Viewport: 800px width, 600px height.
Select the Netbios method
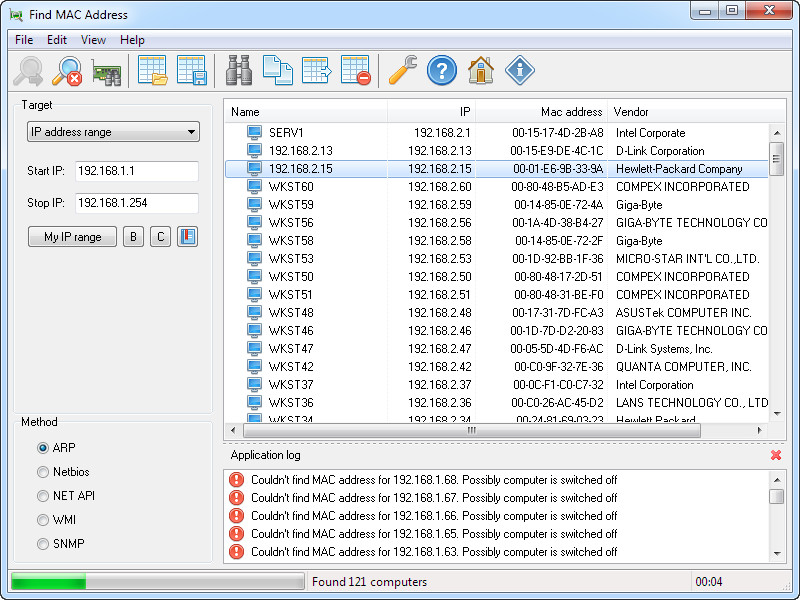click(x=43, y=472)
